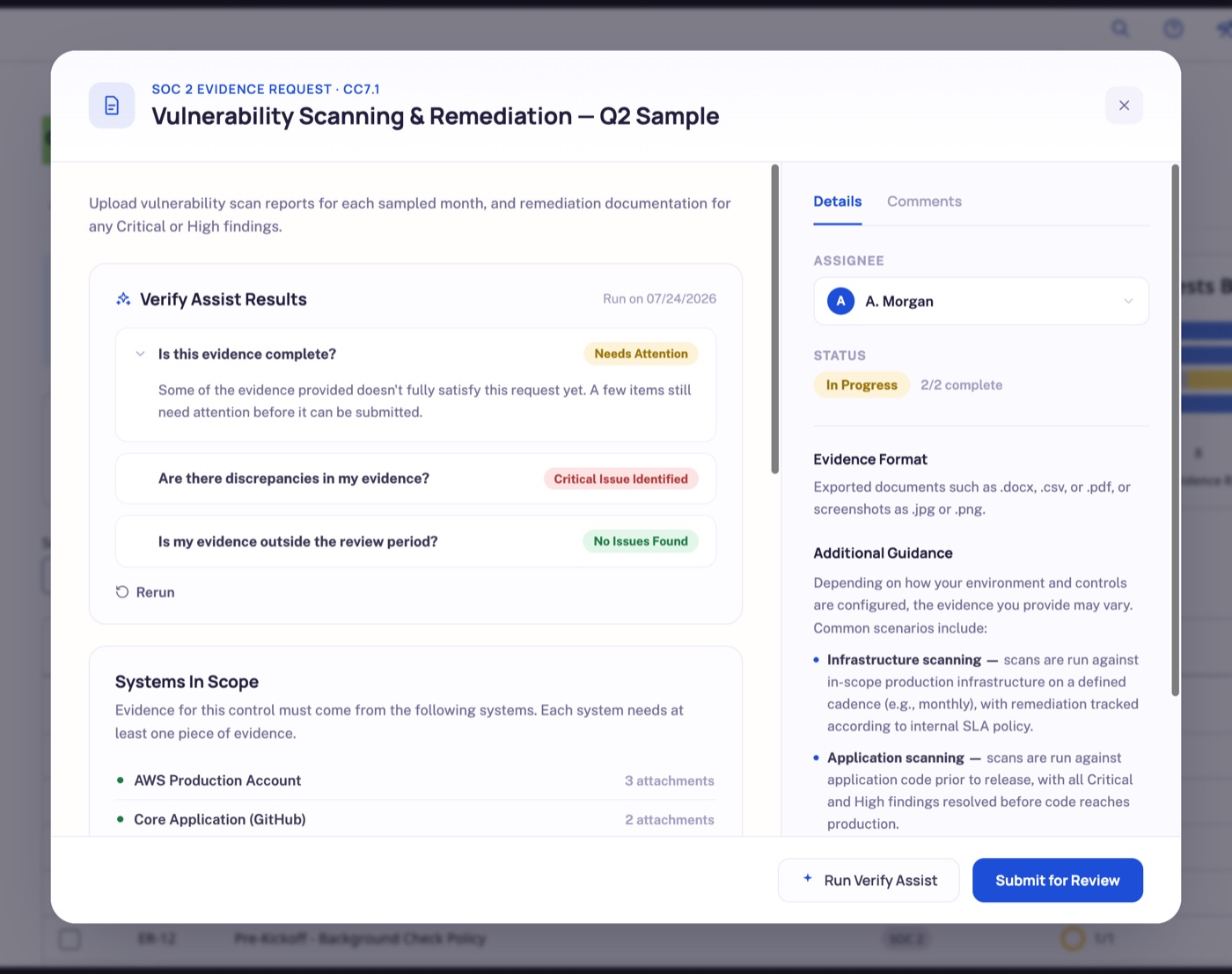
Task: Click Submit for Review
Action: click(1058, 880)
